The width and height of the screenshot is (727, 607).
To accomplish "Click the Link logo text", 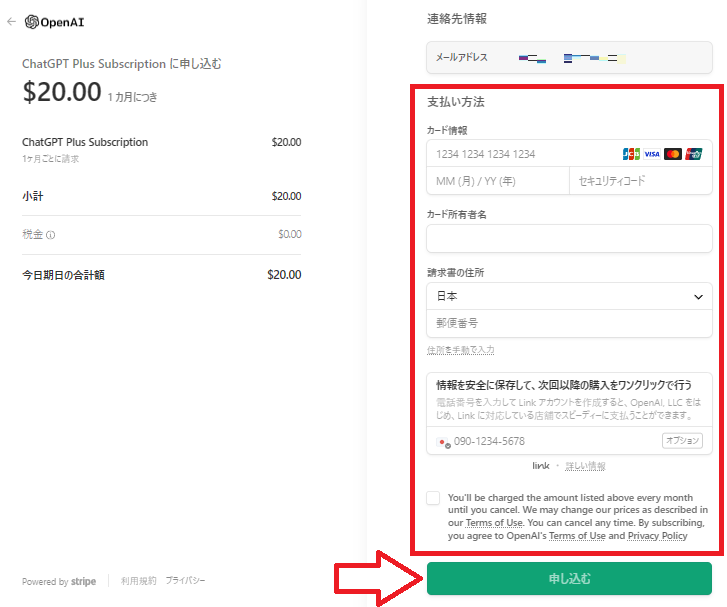I will (x=541, y=466).
